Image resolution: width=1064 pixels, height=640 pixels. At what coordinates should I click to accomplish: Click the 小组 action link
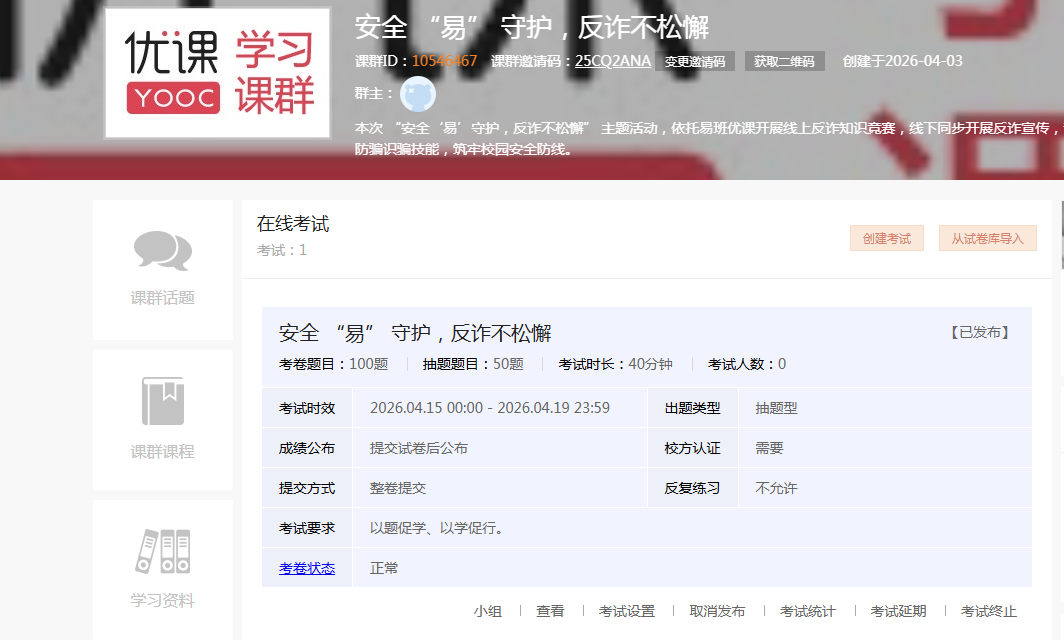[x=488, y=611]
